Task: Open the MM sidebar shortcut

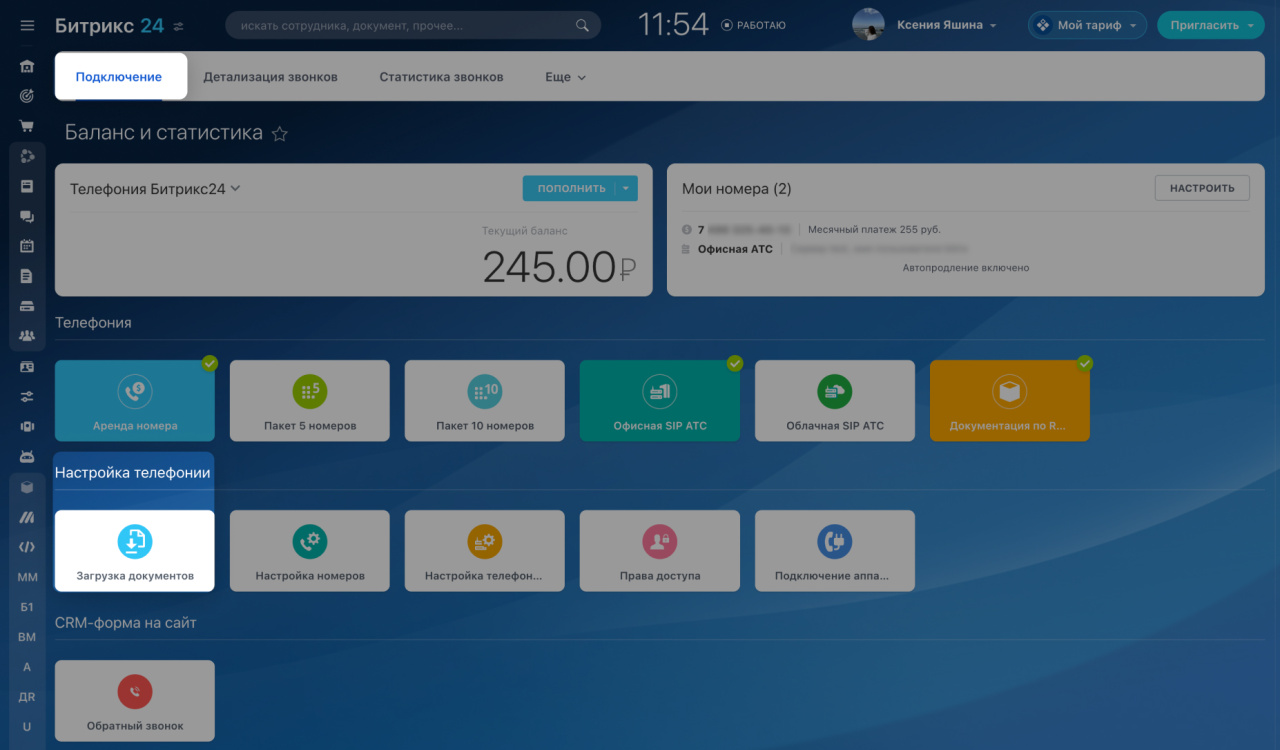Action: [27, 577]
